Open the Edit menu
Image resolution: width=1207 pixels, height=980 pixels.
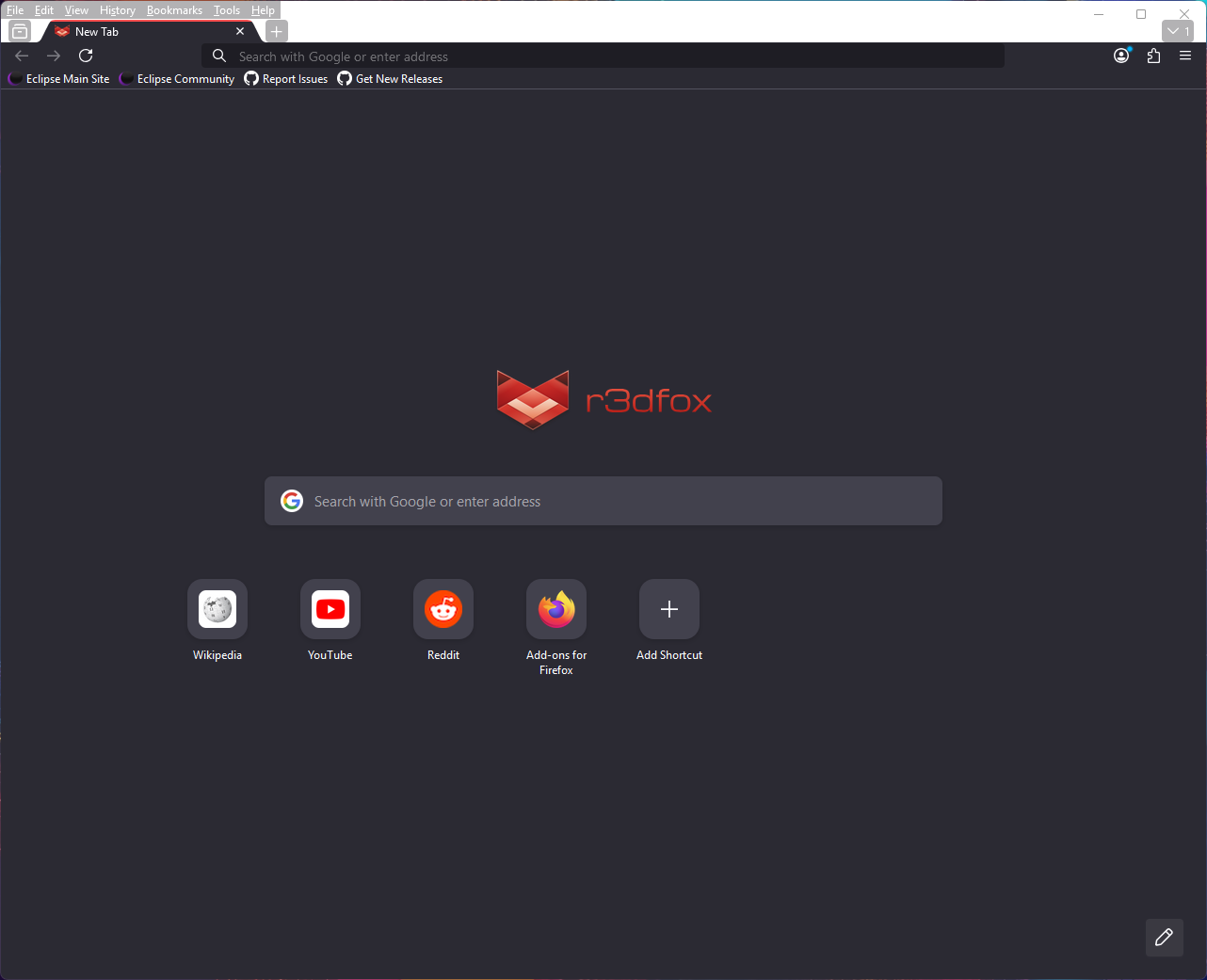(x=44, y=10)
